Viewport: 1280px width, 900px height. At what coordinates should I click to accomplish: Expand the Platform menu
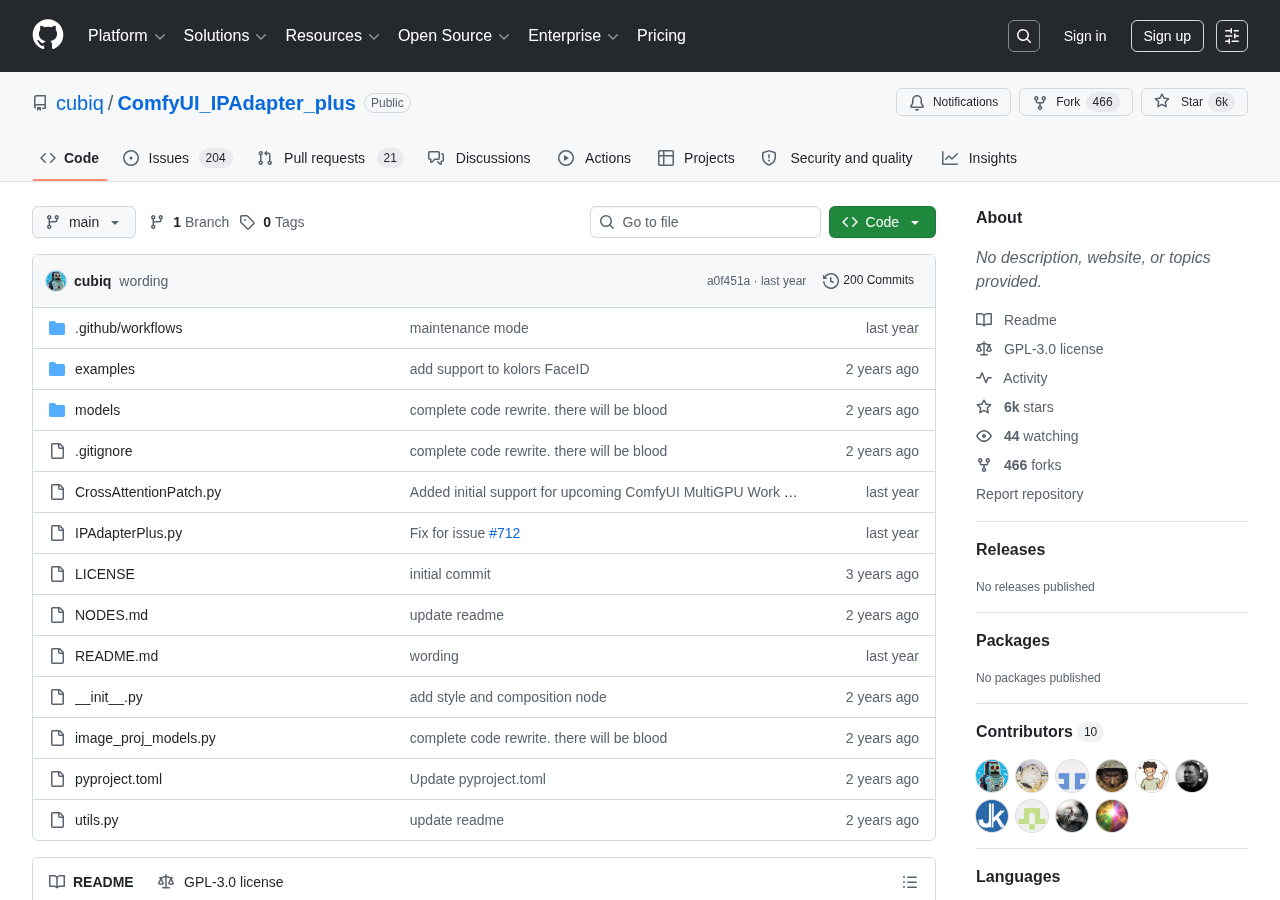[127, 36]
